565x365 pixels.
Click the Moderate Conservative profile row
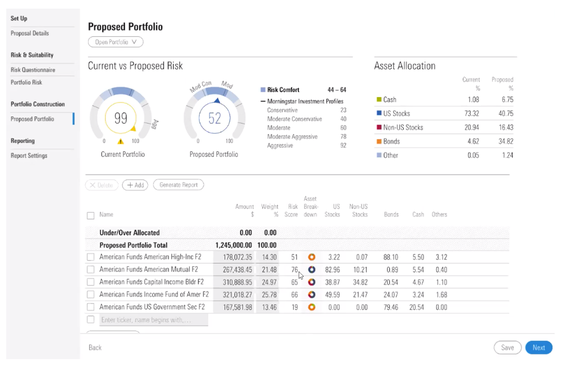coord(306,119)
